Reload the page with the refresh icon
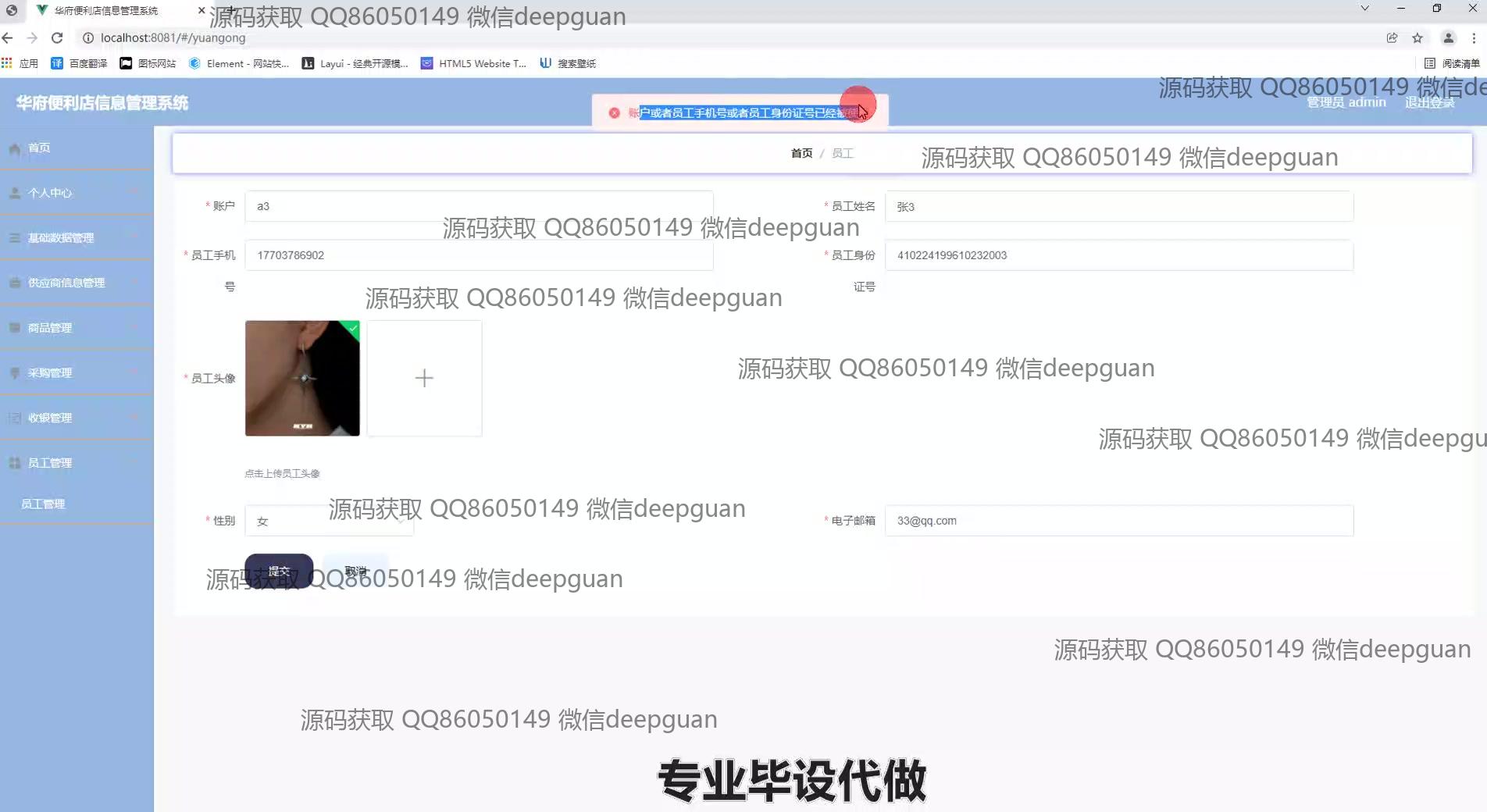 [57, 37]
